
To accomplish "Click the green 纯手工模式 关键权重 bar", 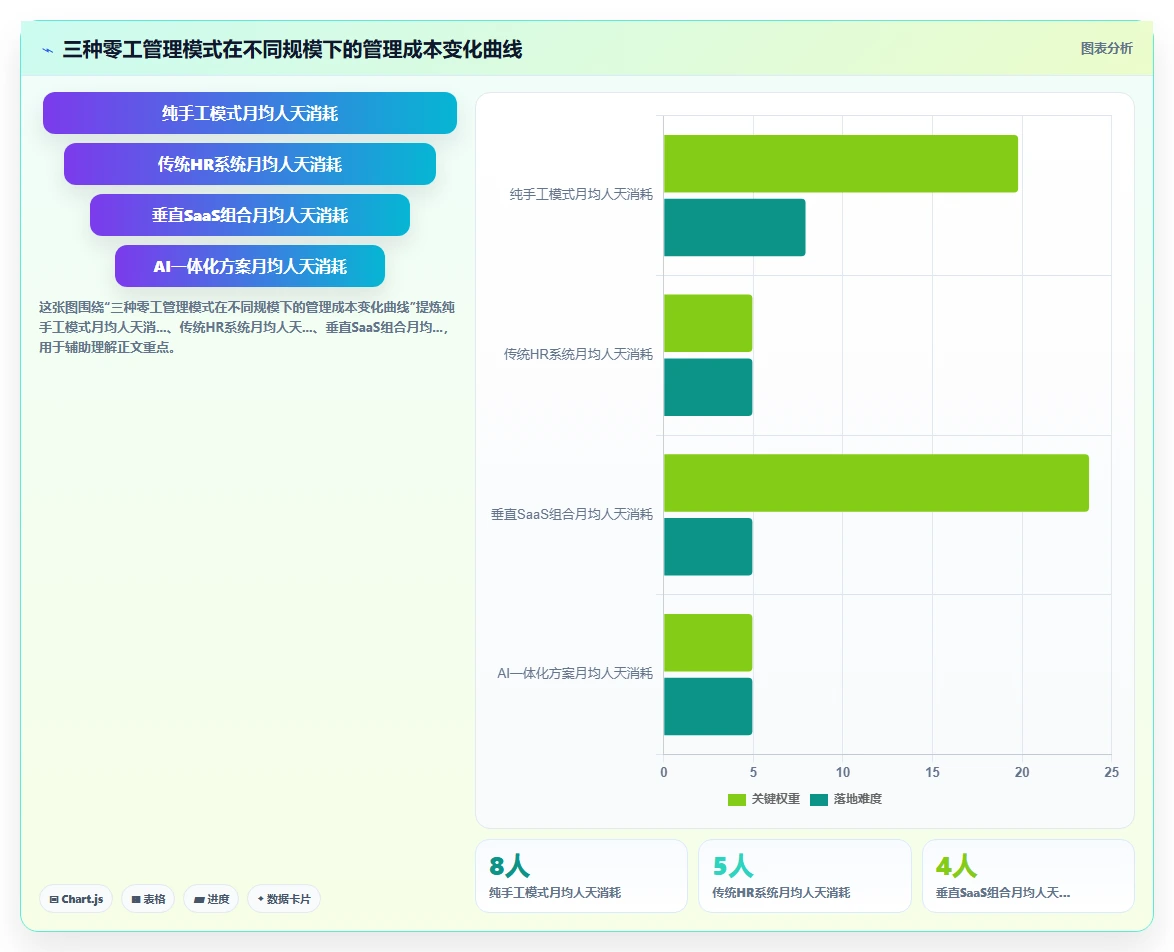I will click(x=841, y=163).
